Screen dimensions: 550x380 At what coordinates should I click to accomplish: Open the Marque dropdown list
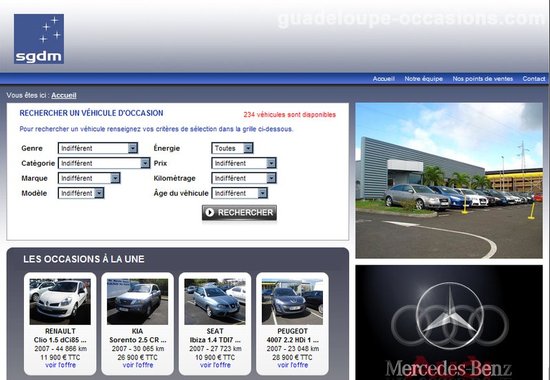(89, 178)
